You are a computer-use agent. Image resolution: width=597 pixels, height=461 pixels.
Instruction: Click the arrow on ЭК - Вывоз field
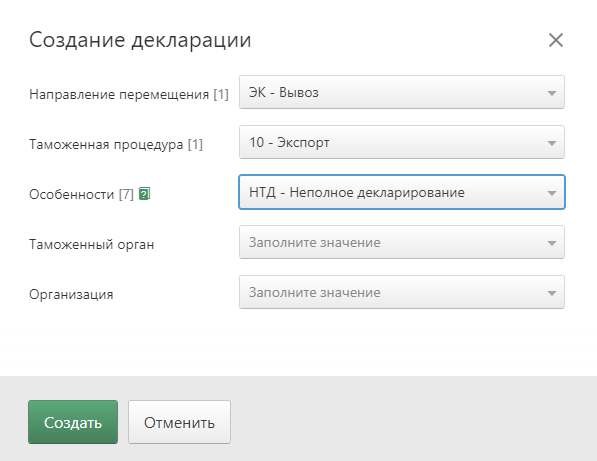[552, 93]
